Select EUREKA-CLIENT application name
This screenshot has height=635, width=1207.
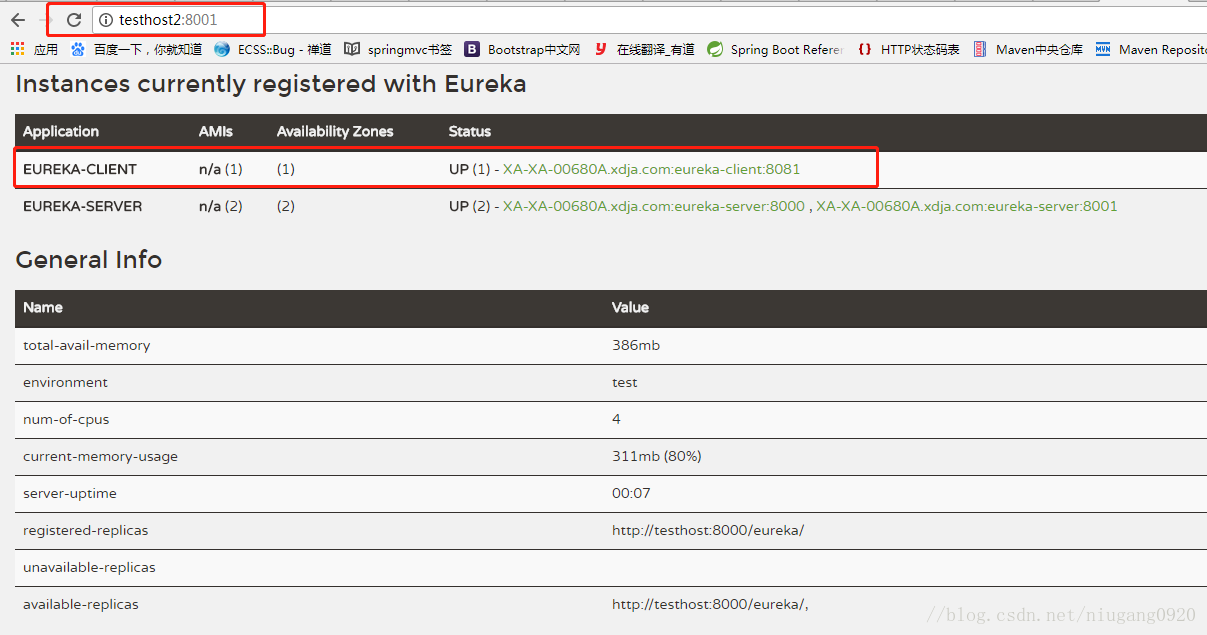point(80,169)
